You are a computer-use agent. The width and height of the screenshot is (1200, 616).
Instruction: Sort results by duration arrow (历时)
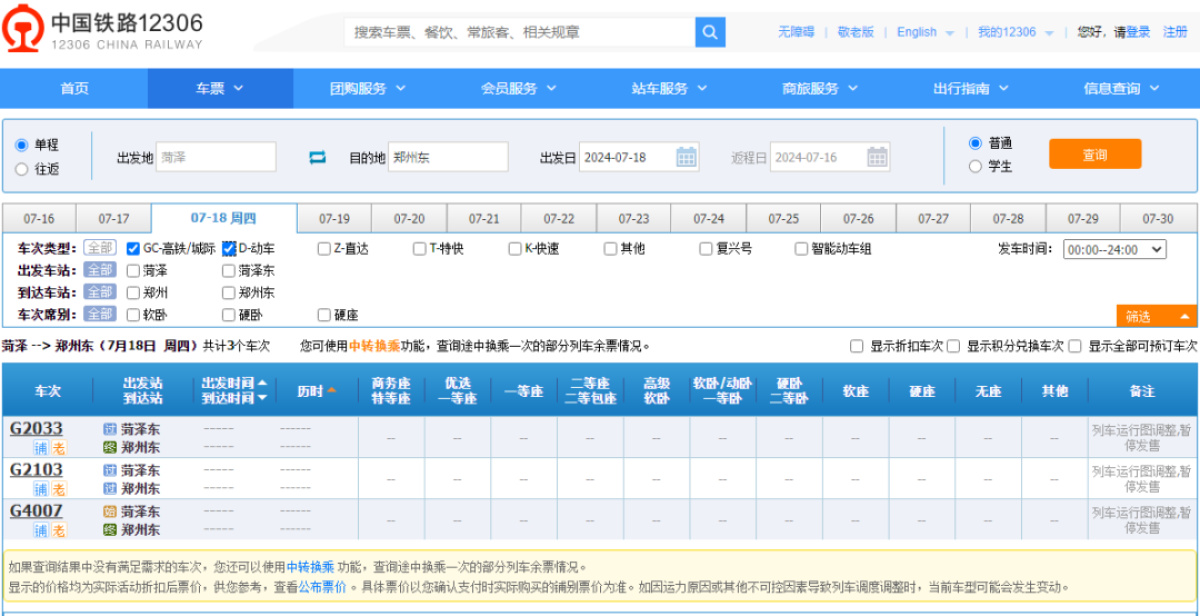pos(331,391)
